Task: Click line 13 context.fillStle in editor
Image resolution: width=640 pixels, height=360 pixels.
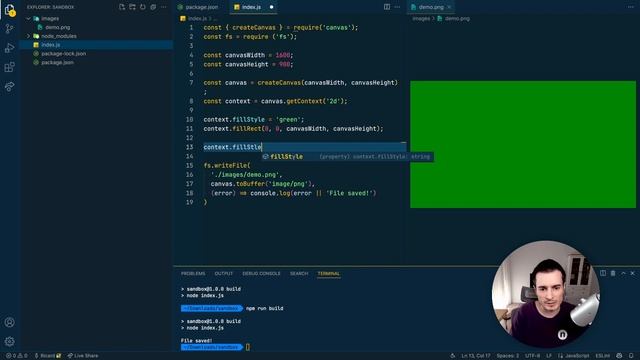Action: click(x=232, y=147)
